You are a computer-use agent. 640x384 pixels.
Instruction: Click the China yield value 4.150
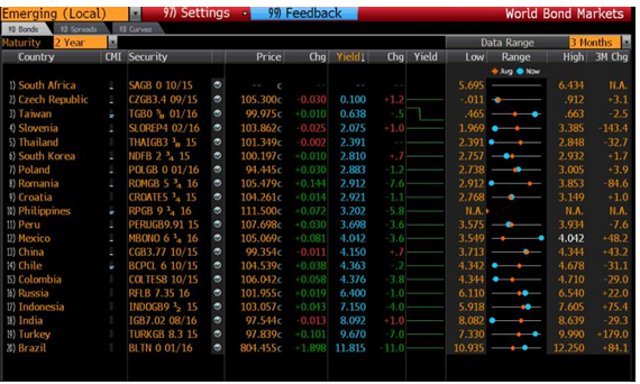click(353, 252)
